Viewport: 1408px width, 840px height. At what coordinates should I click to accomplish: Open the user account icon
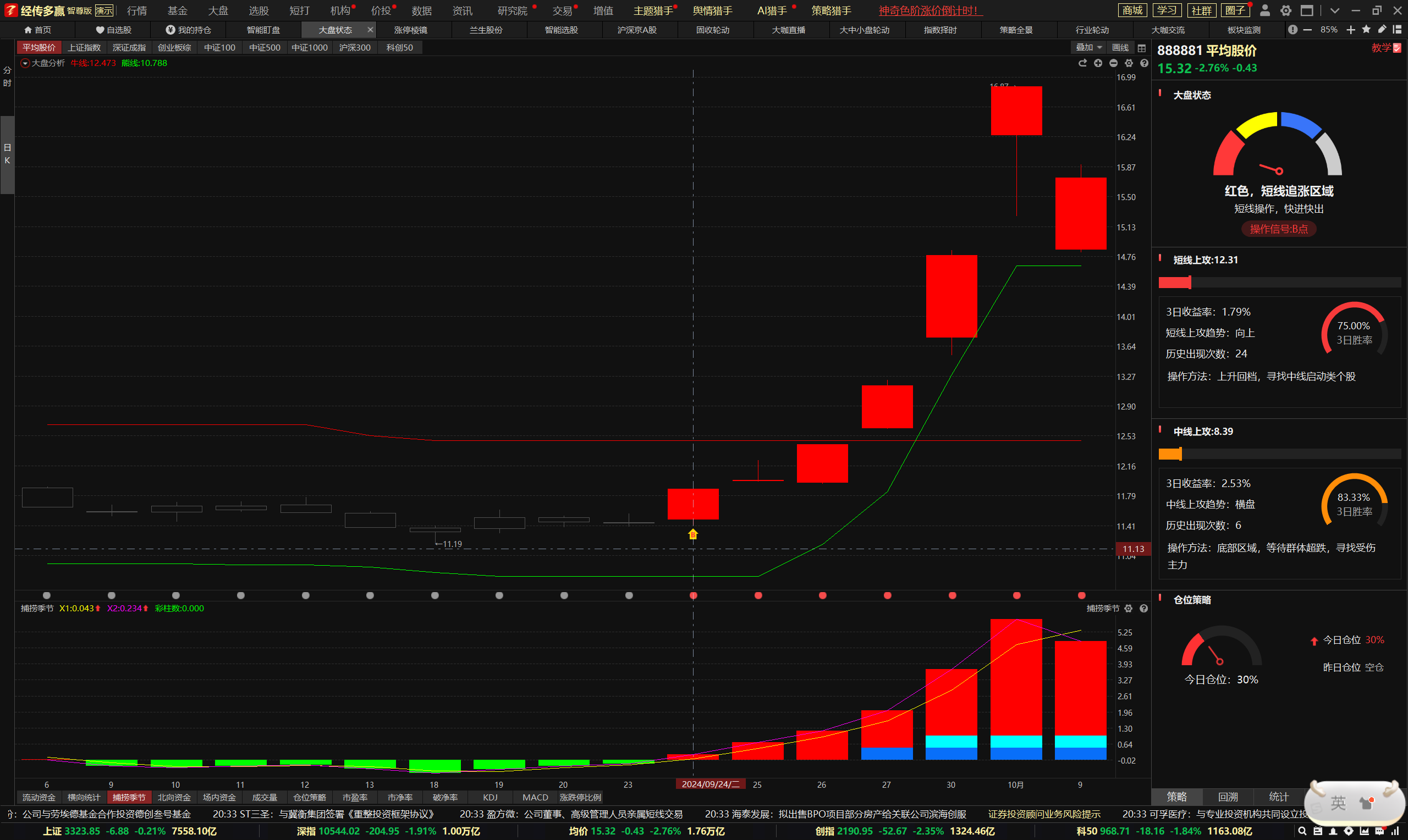coord(1265,10)
